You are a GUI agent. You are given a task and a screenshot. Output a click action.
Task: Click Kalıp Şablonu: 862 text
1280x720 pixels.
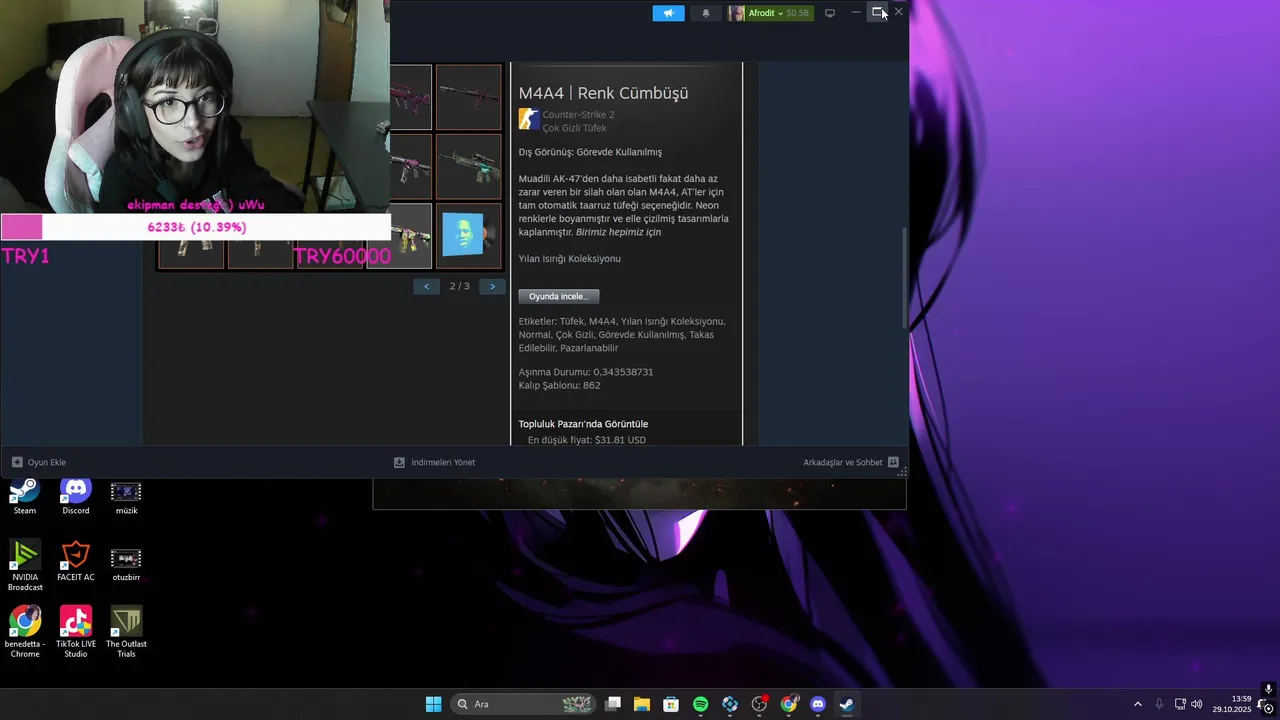(559, 385)
